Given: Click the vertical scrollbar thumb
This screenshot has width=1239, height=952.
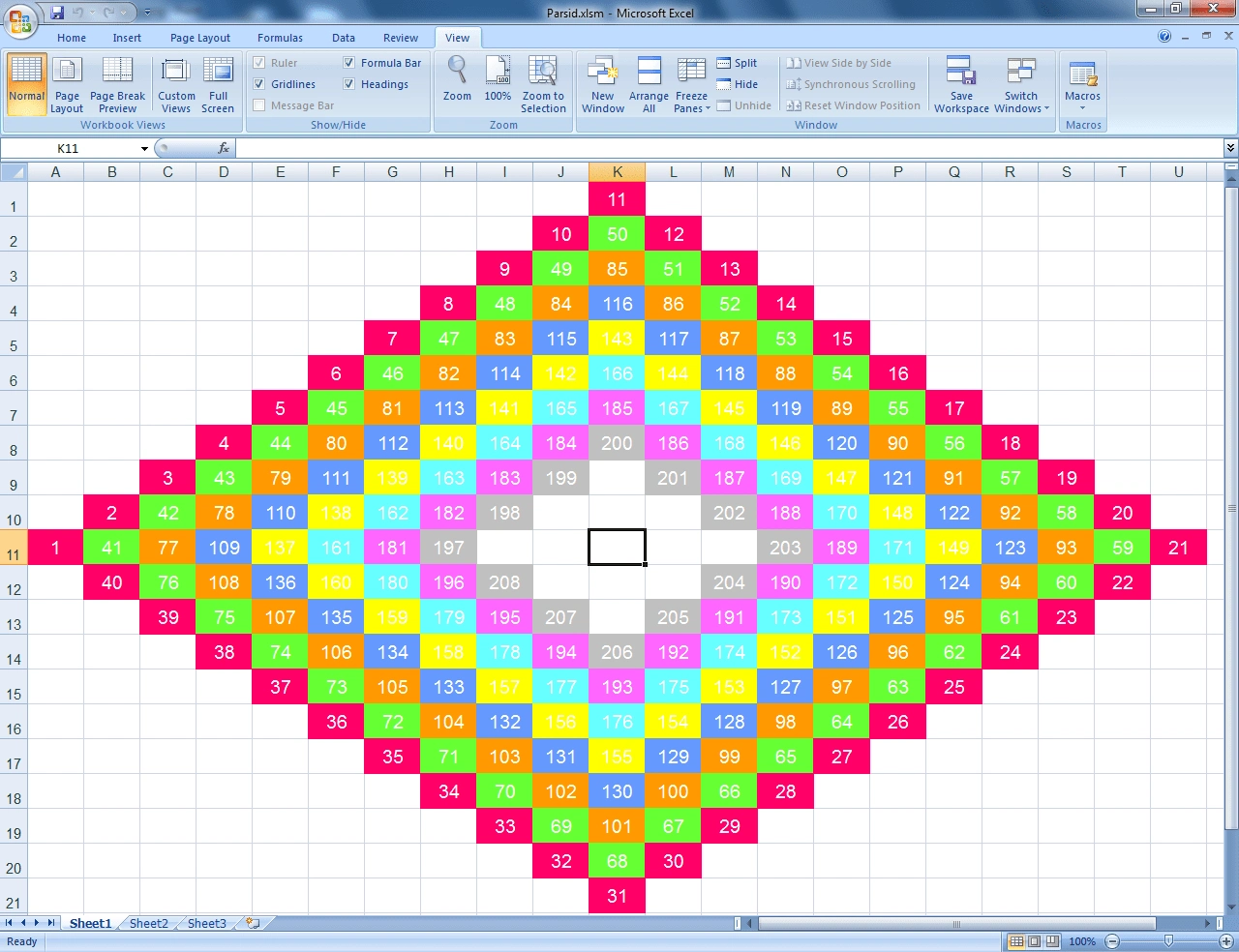Looking at the screenshot, I should (1231, 508).
